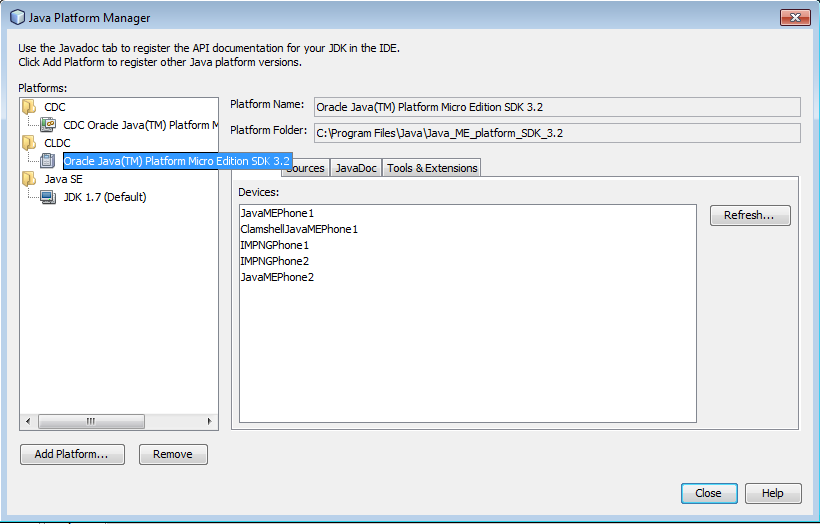Screen dimensions: 820x524
Task: Click the Micro Edition SDK 3.2 platform icon
Action: pyautogui.click(x=48, y=161)
